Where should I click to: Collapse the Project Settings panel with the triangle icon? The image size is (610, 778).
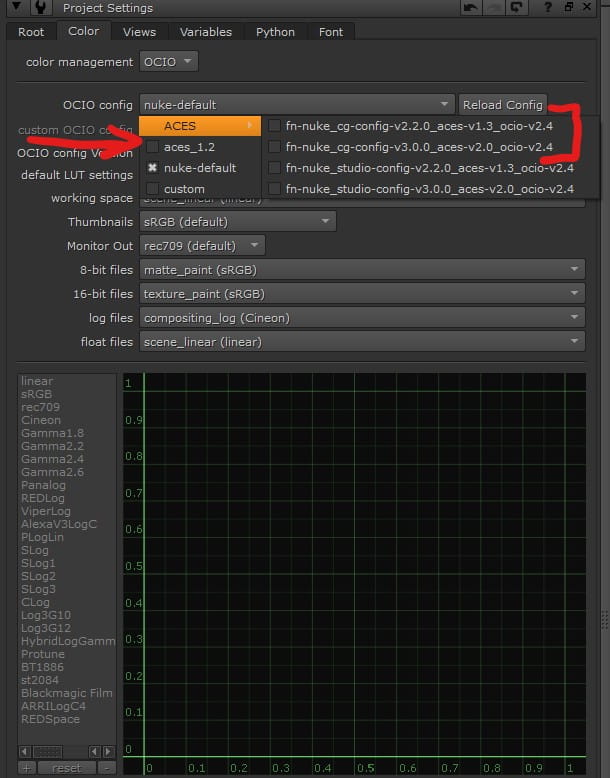[x=16, y=6]
